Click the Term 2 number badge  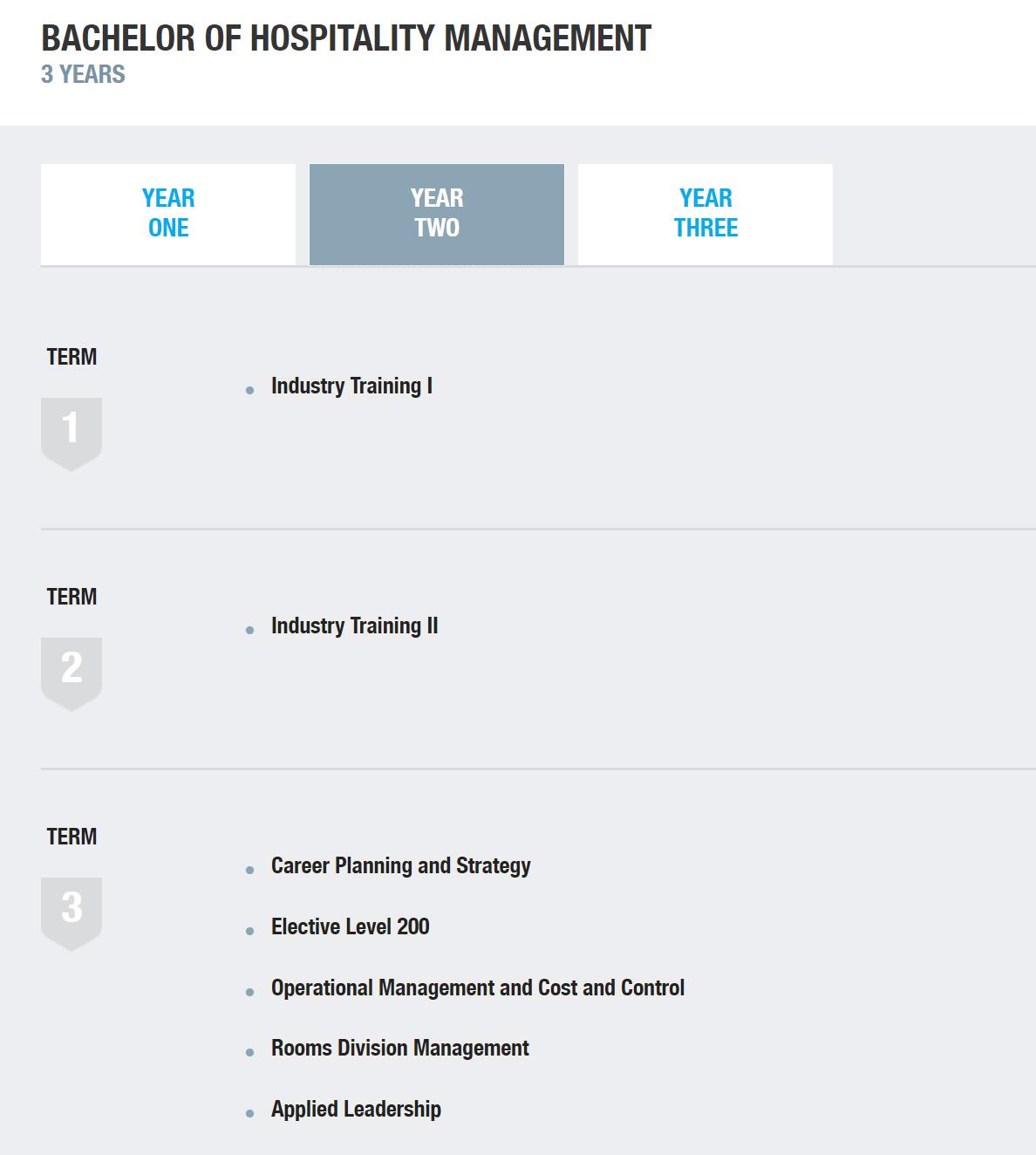pos(72,671)
